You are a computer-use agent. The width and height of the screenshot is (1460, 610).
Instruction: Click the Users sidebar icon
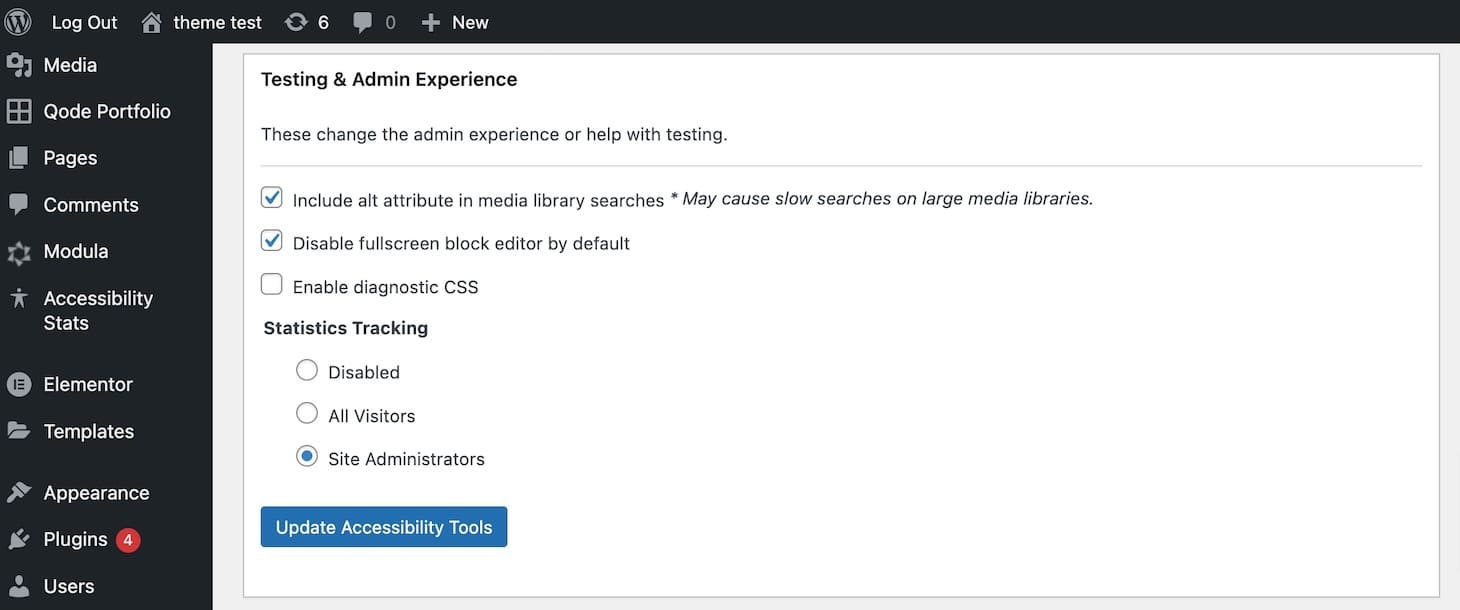20,586
